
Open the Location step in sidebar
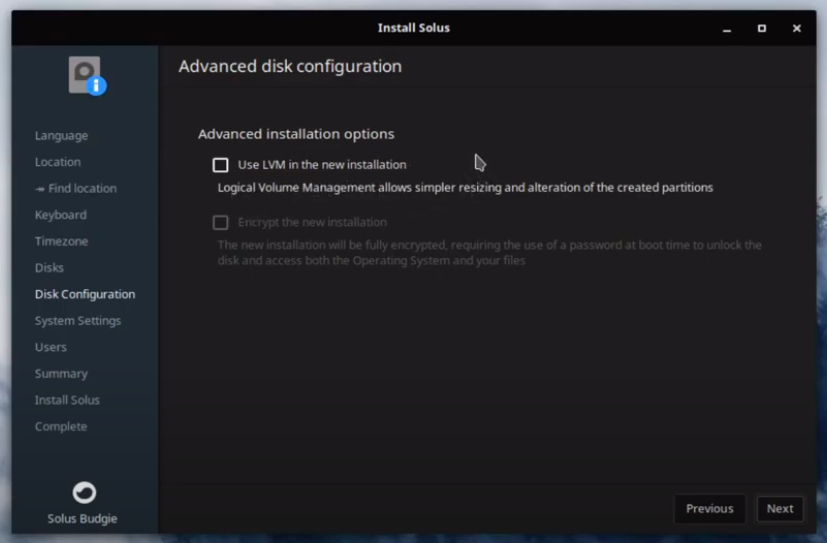point(57,162)
